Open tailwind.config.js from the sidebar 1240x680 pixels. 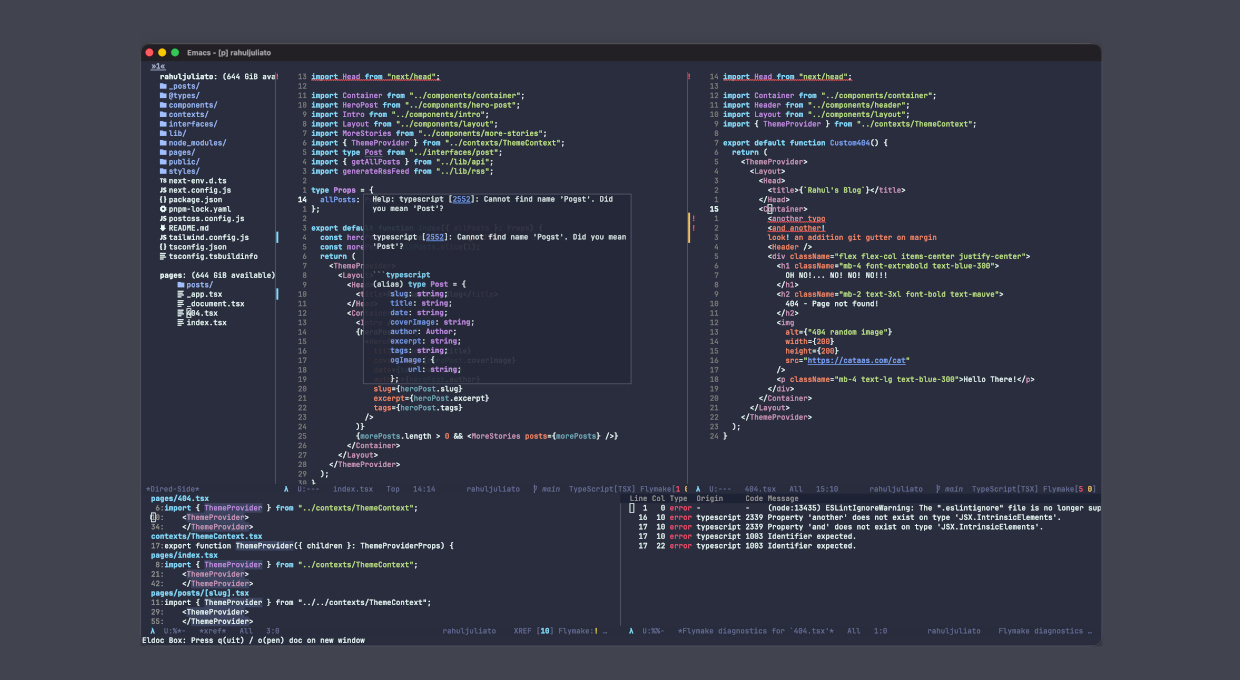pos(208,237)
